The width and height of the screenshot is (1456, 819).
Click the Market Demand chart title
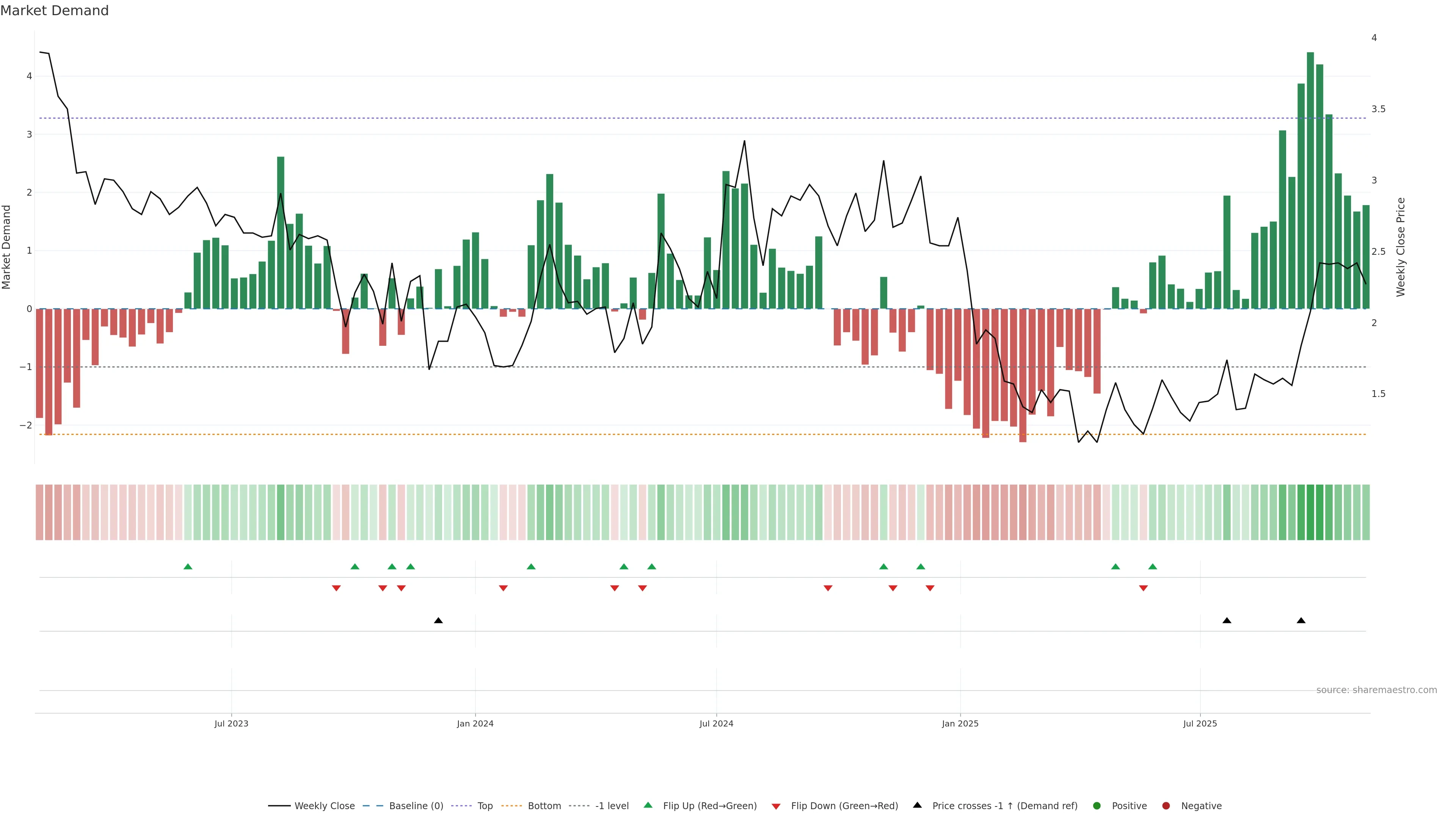pyautogui.click(x=54, y=11)
